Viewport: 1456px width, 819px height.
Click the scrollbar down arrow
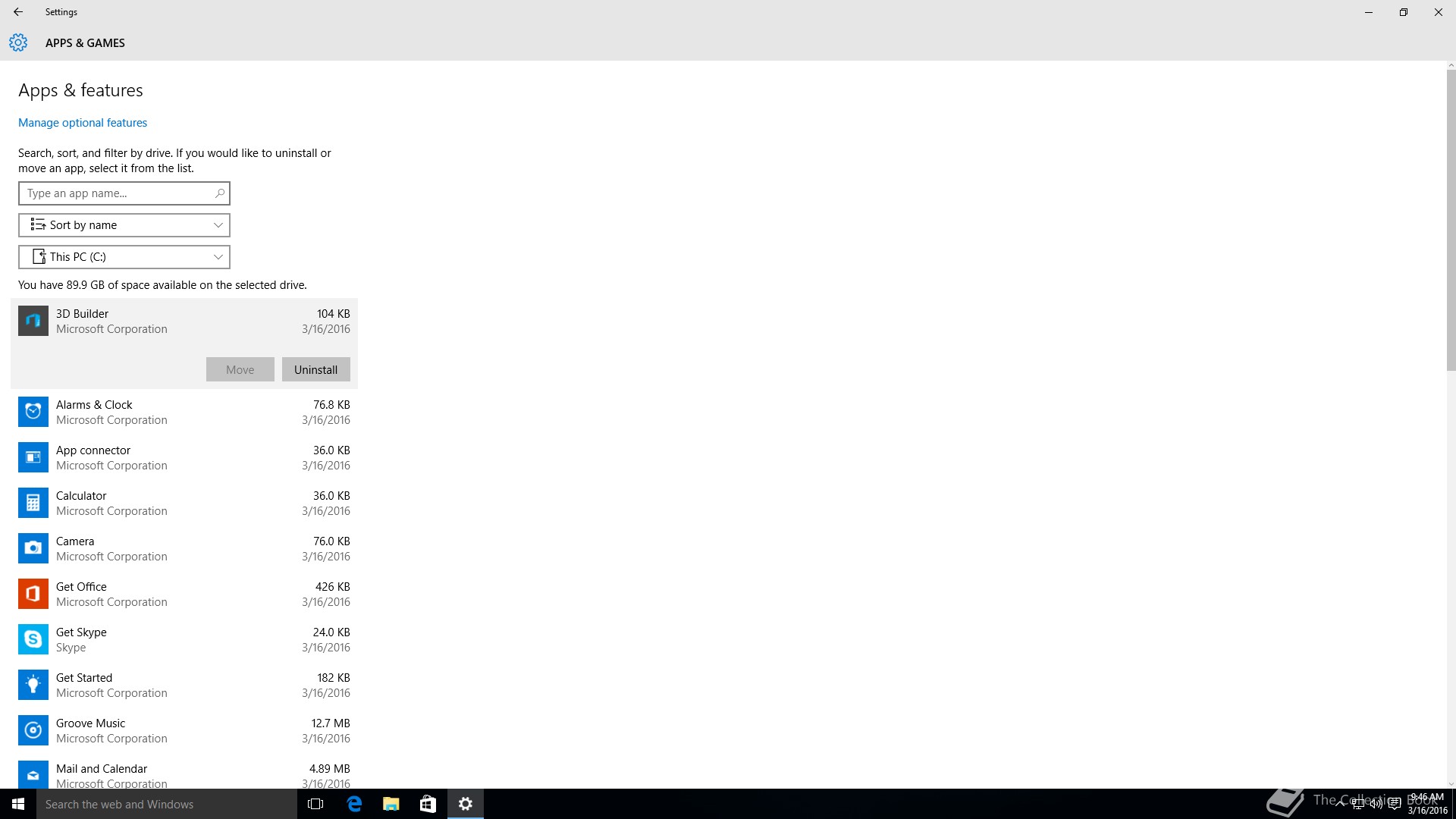click(x=1451, y=784)
